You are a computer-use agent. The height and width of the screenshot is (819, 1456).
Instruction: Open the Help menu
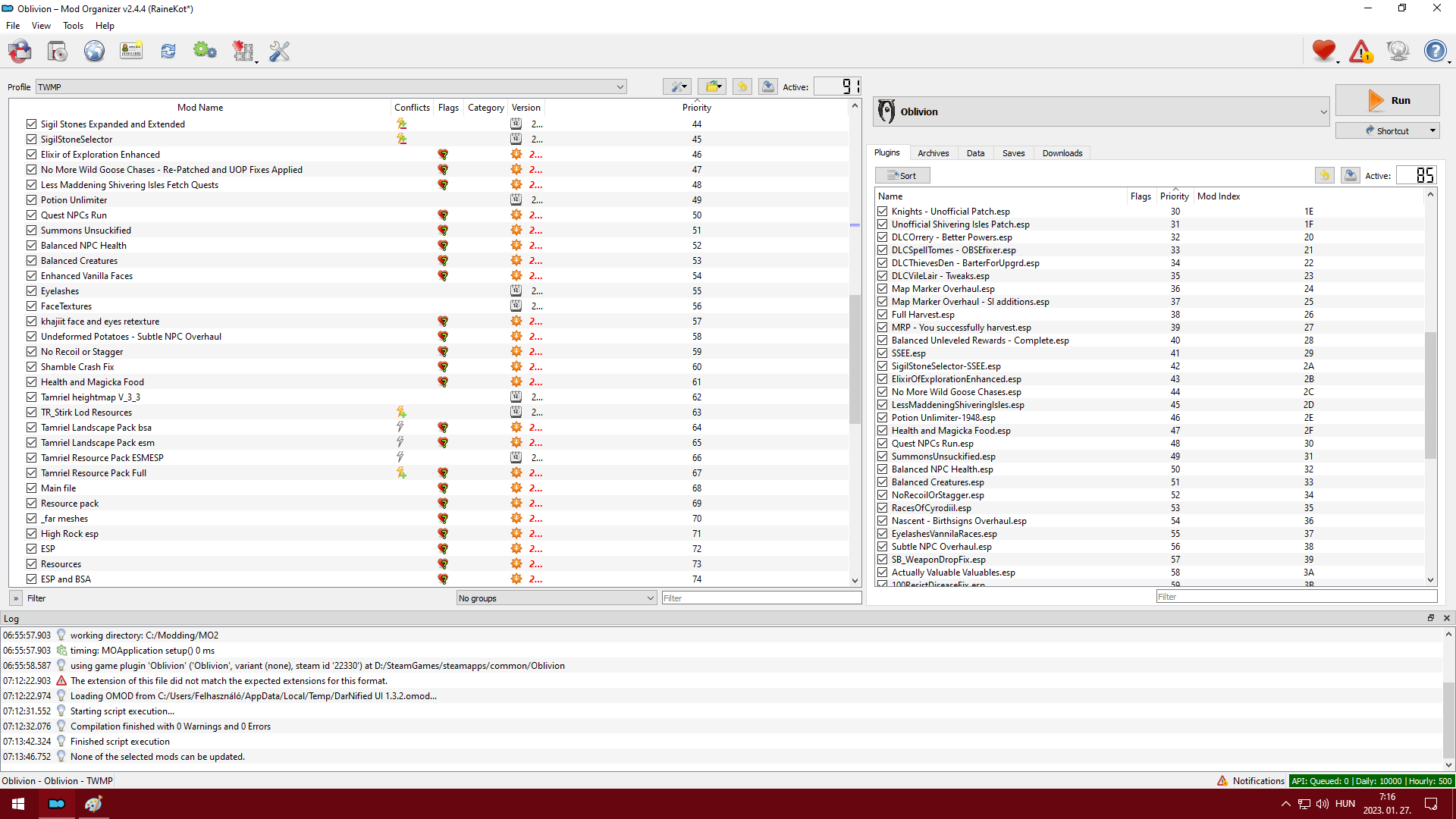click(105, 25)
